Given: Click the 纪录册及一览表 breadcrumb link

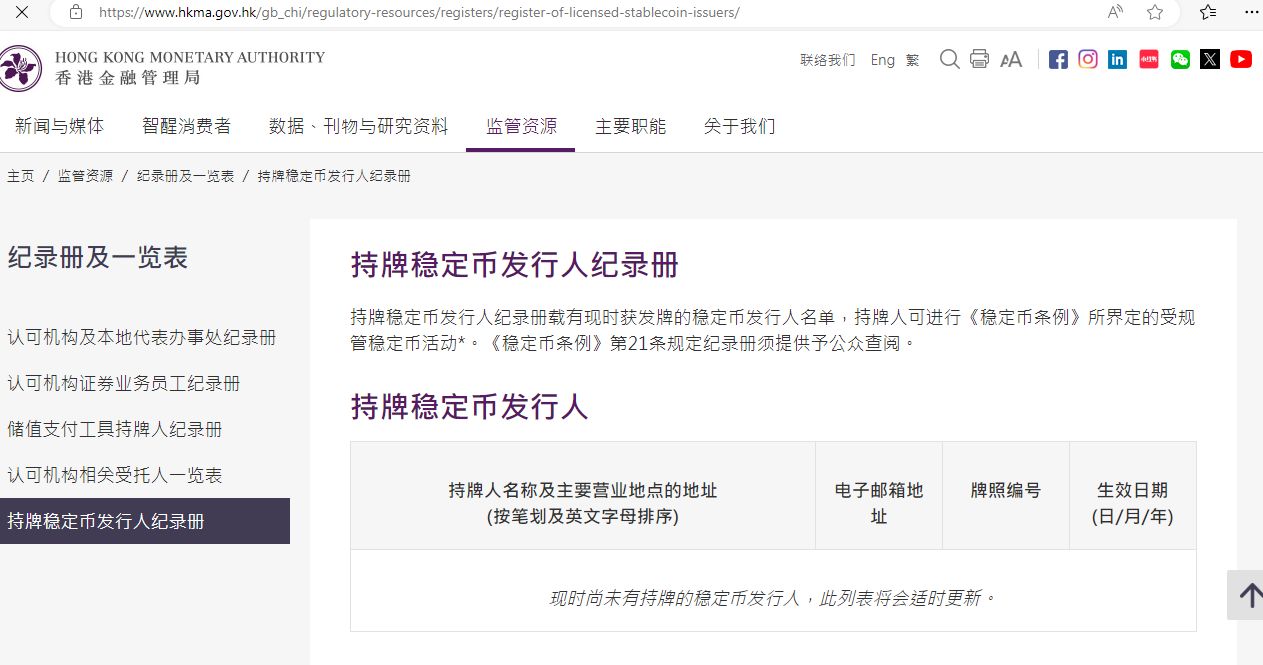Looking at the screenshot, I should coord(185,176).
